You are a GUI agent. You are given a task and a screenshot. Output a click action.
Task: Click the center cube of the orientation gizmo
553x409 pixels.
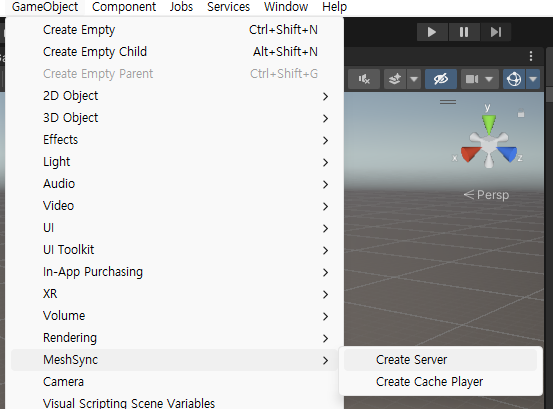tap(489, 145)
